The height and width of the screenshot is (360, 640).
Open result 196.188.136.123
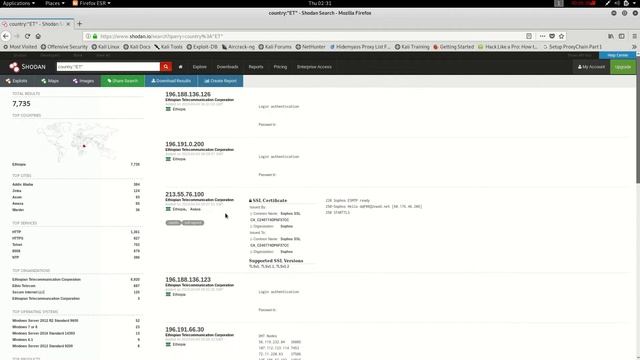(x=188, y=280)
